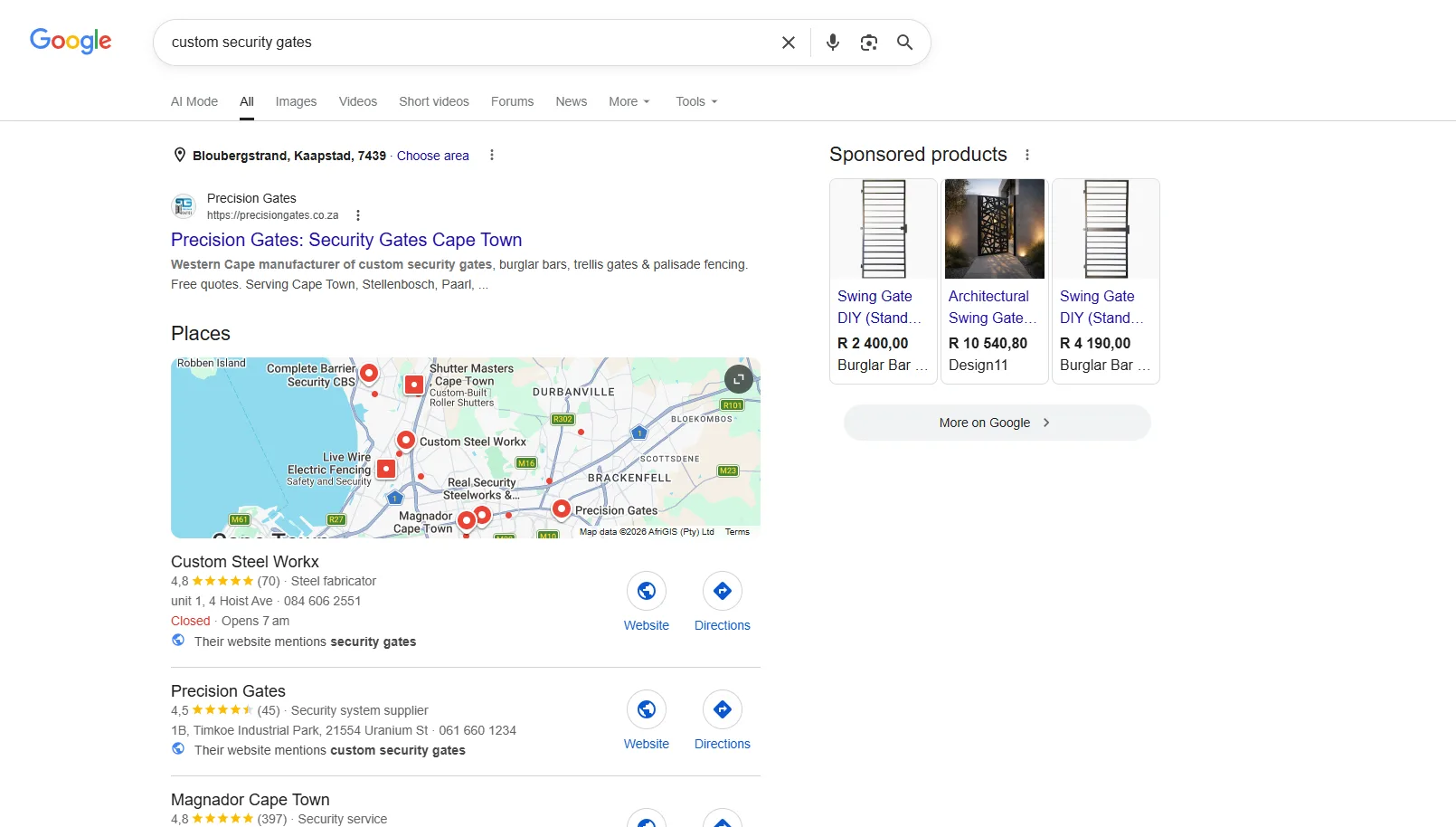1456x827 pixels.
Task: Open the three-dot menu beside precisiongates.co.za URL
Action: pos(358,215)
